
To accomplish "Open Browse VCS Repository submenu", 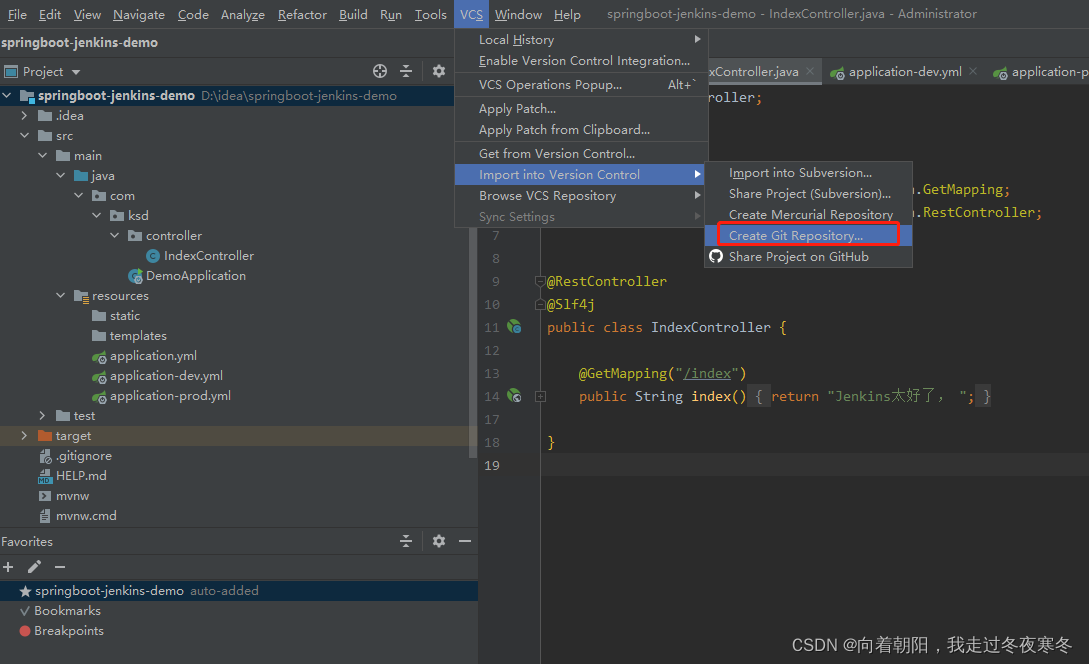I will click(581, 196).
